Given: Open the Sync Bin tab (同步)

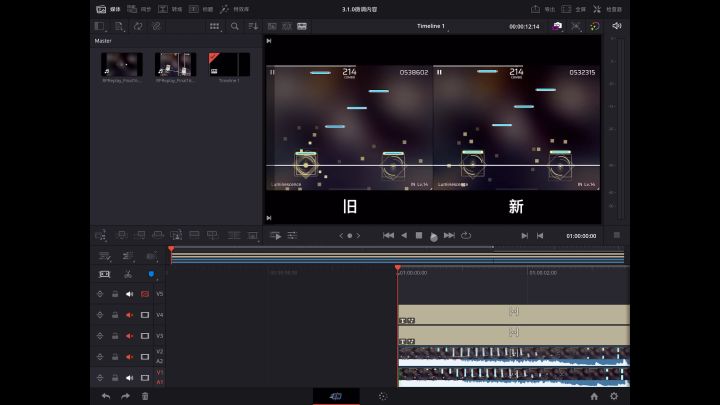Looking at the screenshot, I should [139, 9].
